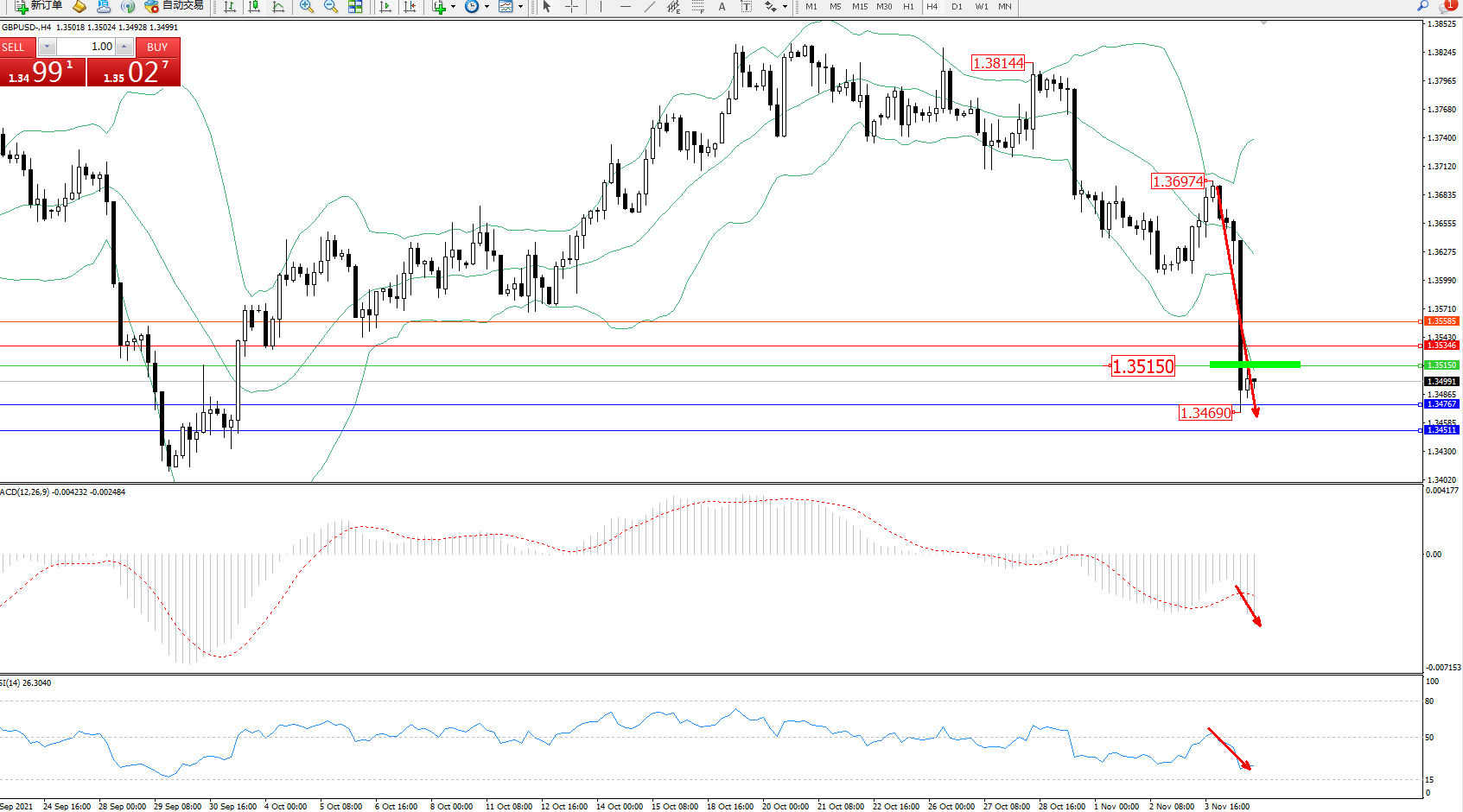Image resolution: width=1463 pixels, height=812 pixels.
Task: Click the tile windows grid icon
Action: 355,6
